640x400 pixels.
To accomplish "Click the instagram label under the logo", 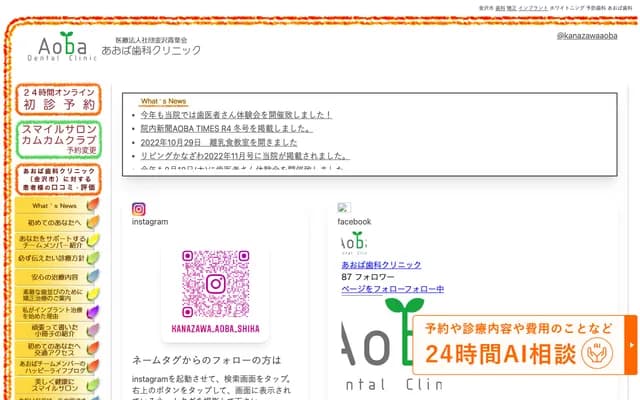I will [x=150, y=222].
